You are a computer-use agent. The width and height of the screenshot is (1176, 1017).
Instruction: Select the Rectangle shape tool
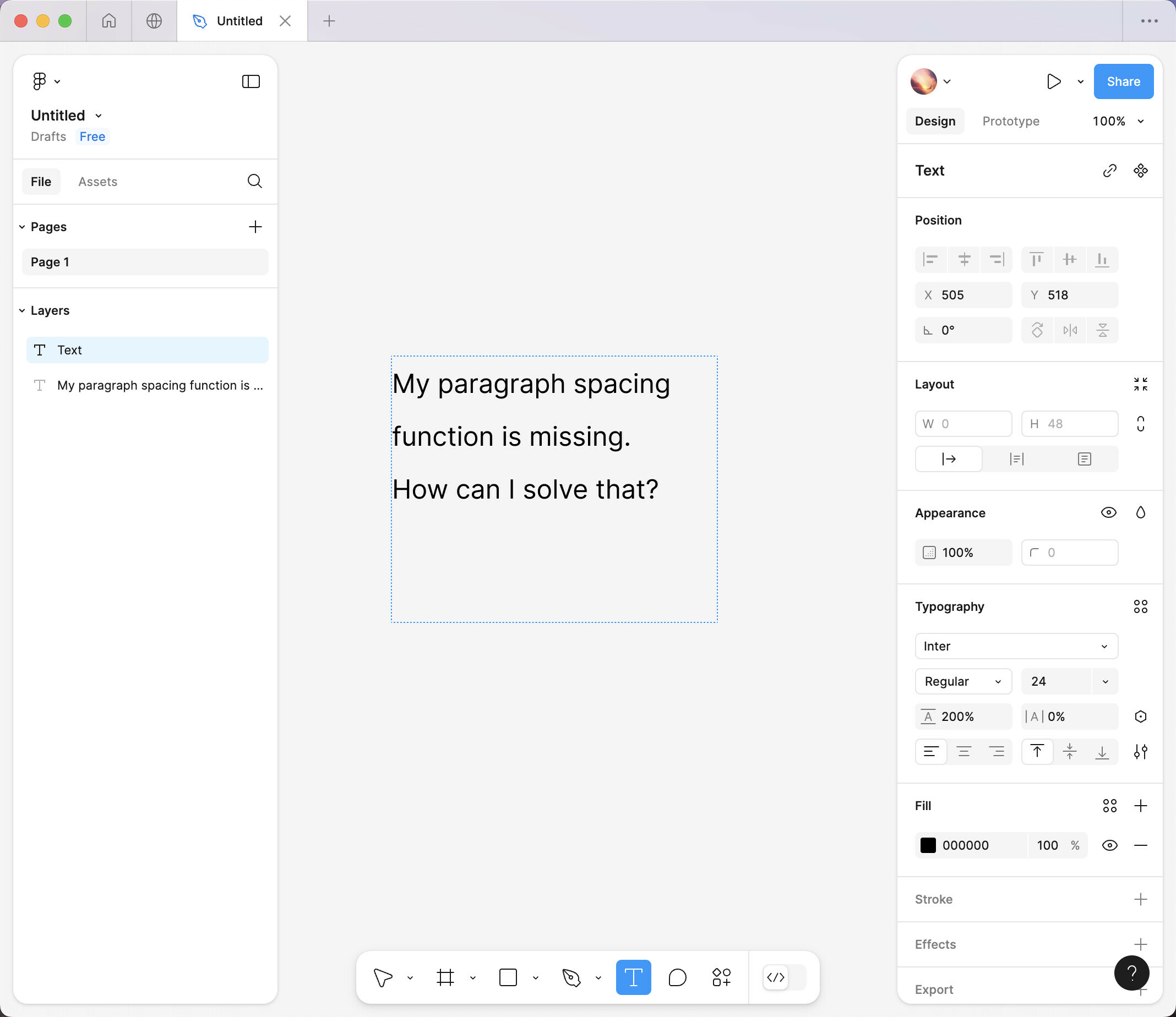click(x=508, y=977)
